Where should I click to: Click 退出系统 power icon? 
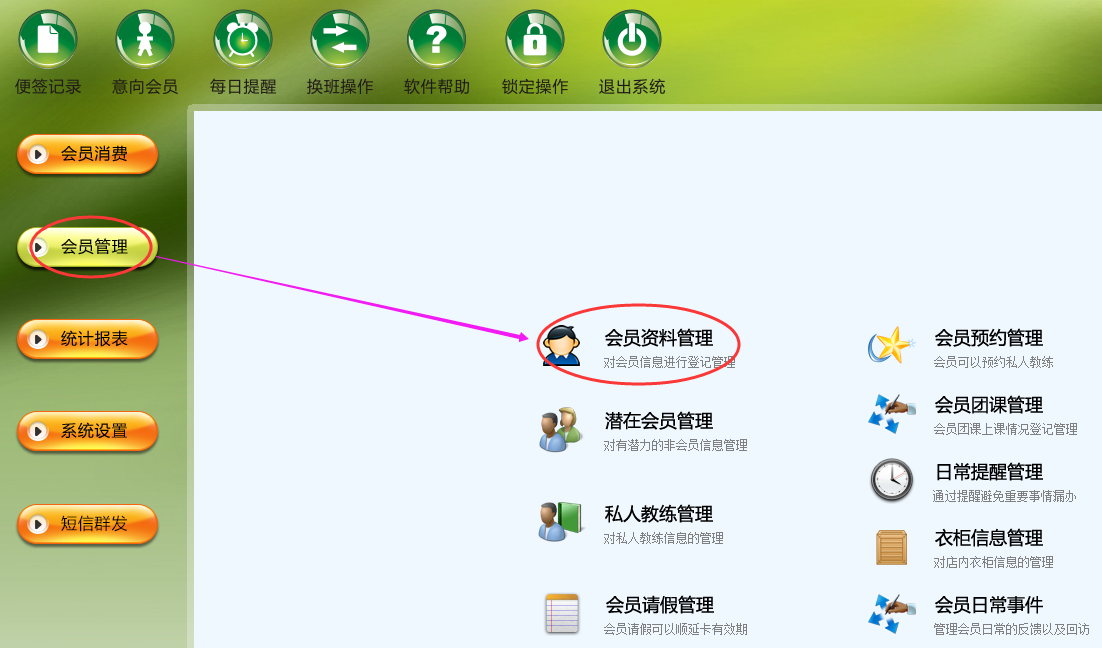[631, 39]
